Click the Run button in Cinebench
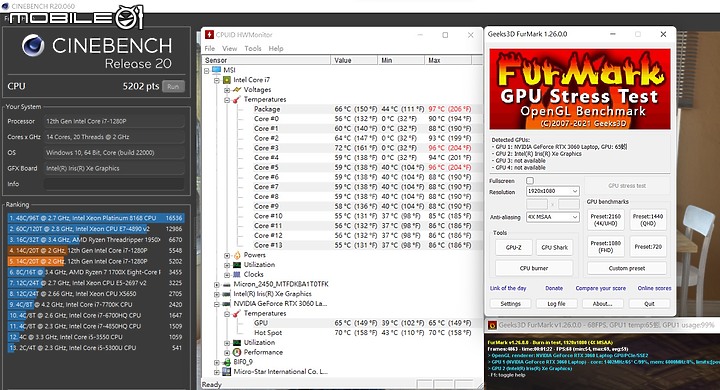This screenshot has width=720, height=390. [173, 86]
